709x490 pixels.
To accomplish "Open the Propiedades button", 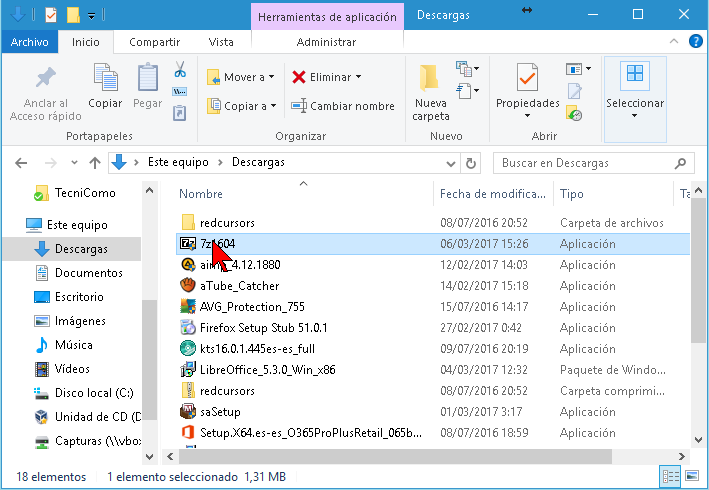I will [x=527, y=90].
